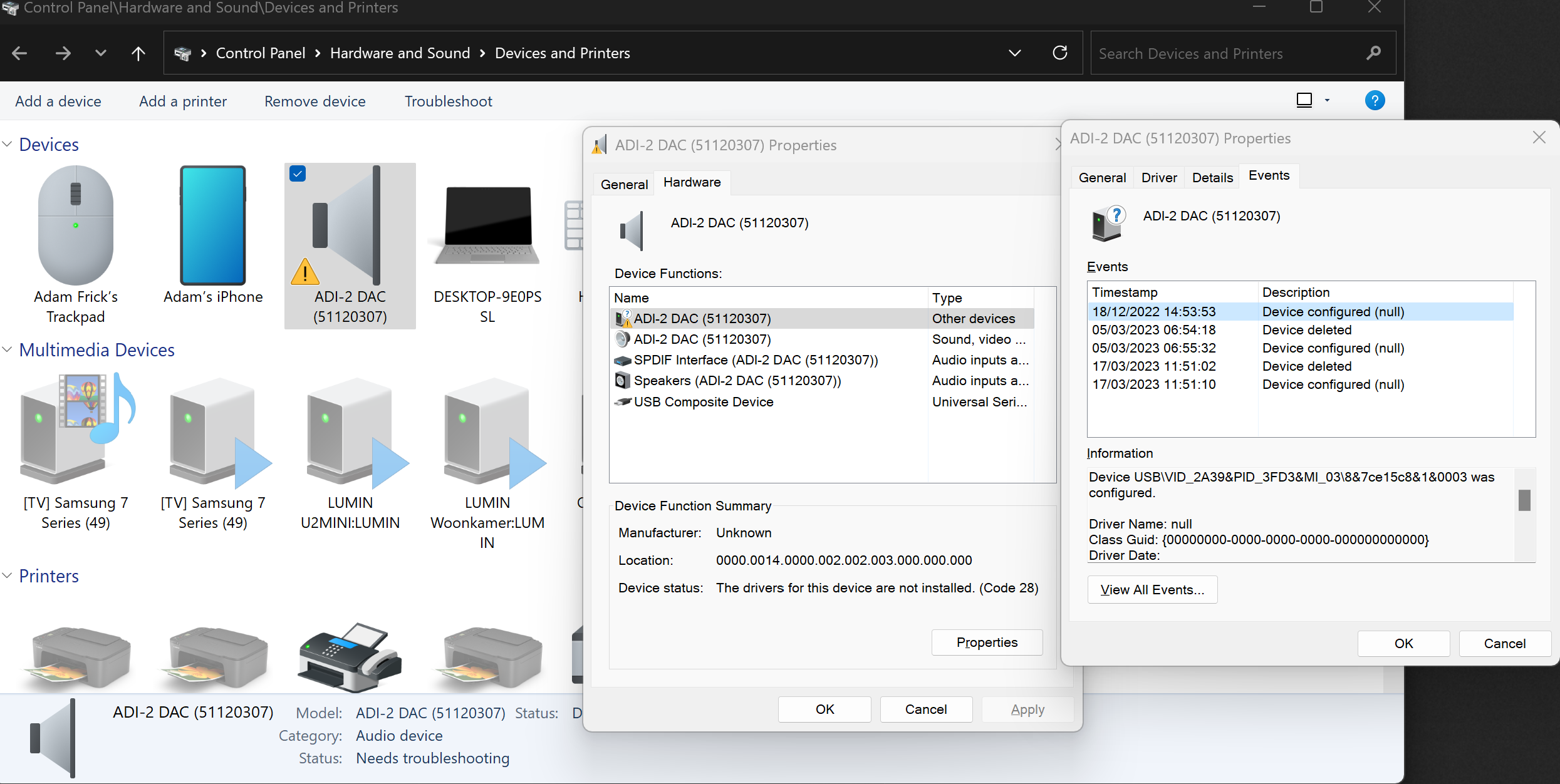
Task: Click the Help question mark icon
Action: (x=1375, y=100)
